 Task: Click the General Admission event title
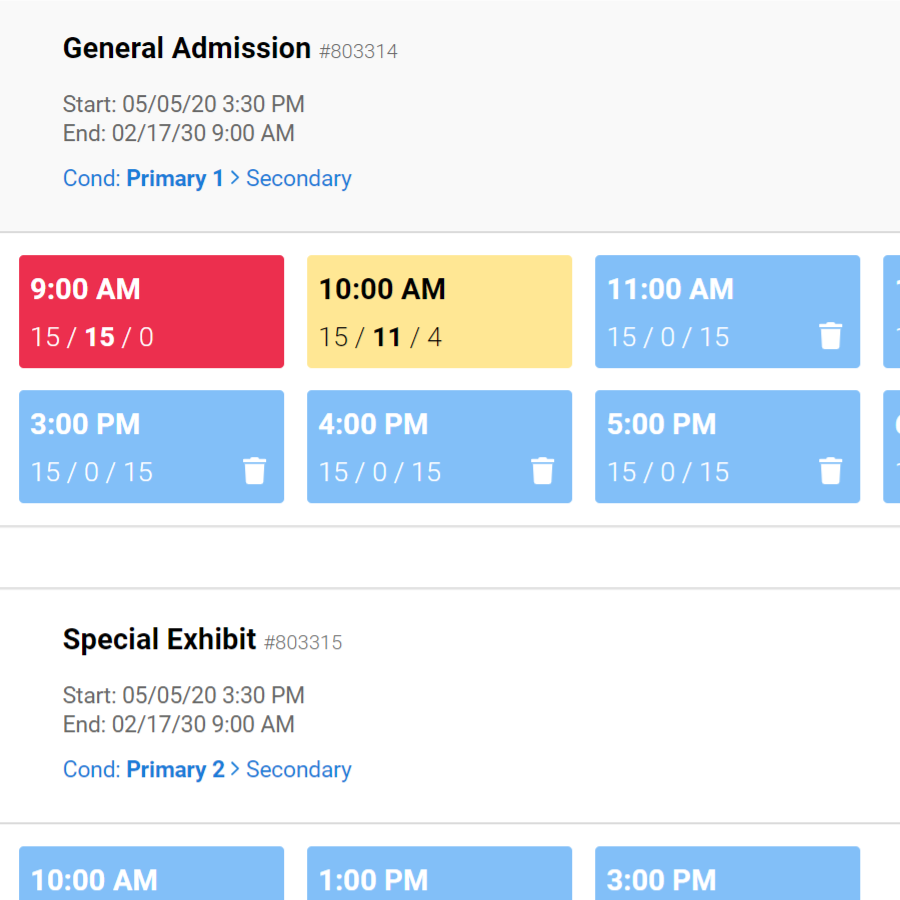(x=186, y=48)
